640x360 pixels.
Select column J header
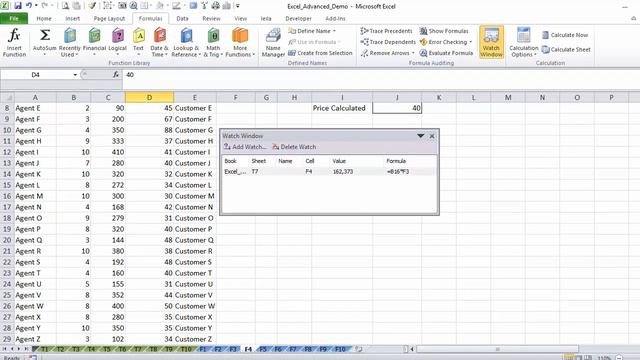click(397, 98)
